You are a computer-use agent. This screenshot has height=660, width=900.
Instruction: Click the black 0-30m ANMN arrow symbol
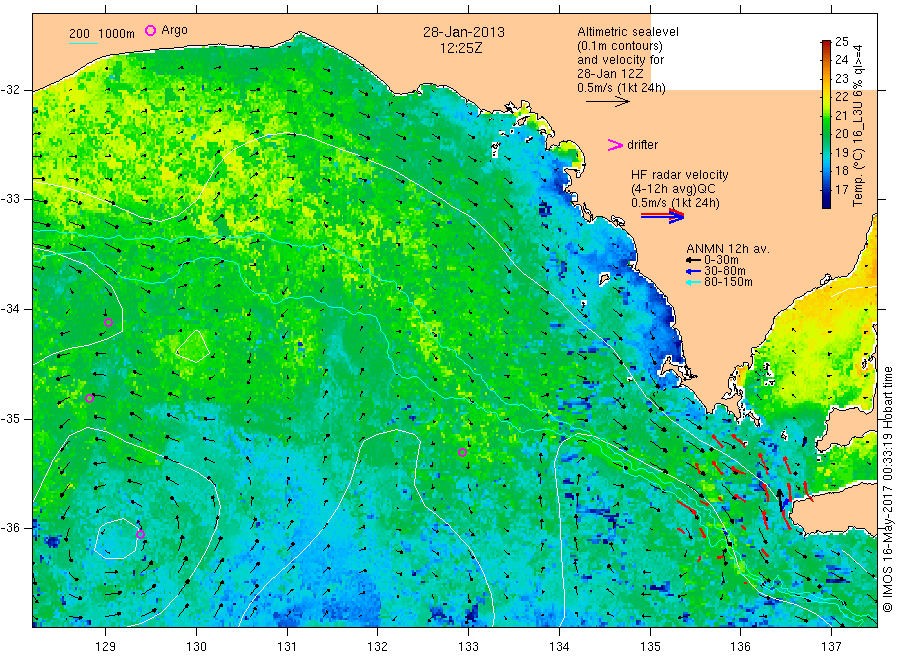pyautogui.click(x=693, y=260)
